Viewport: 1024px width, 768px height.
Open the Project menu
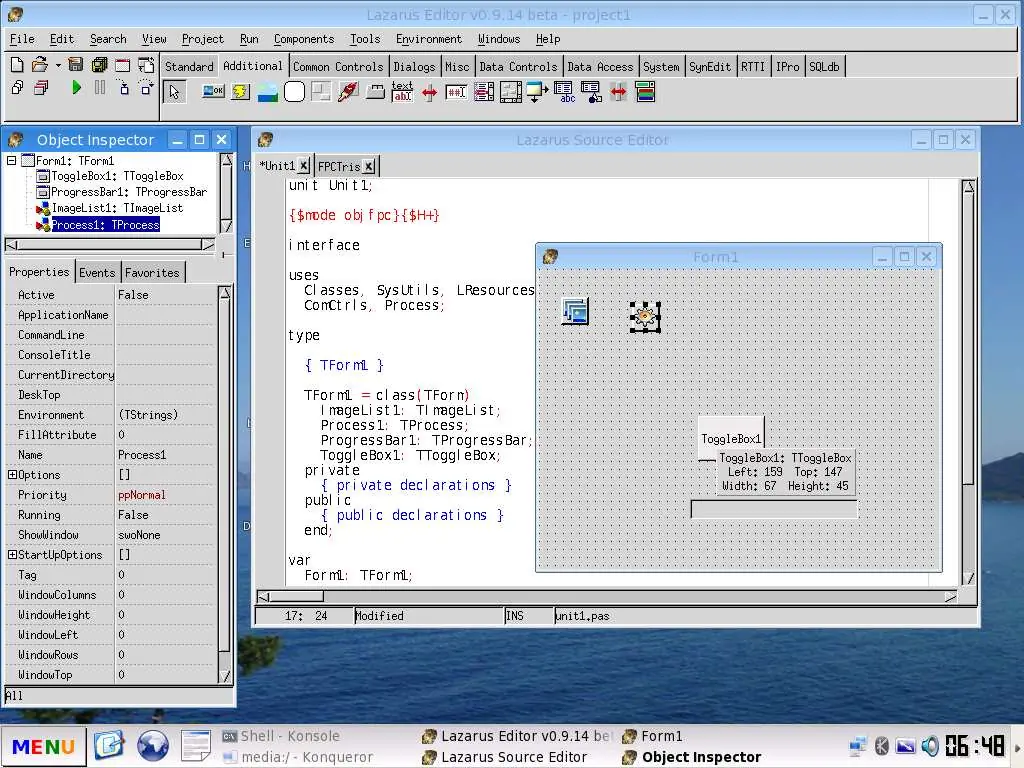pyautogui.click(x=202, y=39)
